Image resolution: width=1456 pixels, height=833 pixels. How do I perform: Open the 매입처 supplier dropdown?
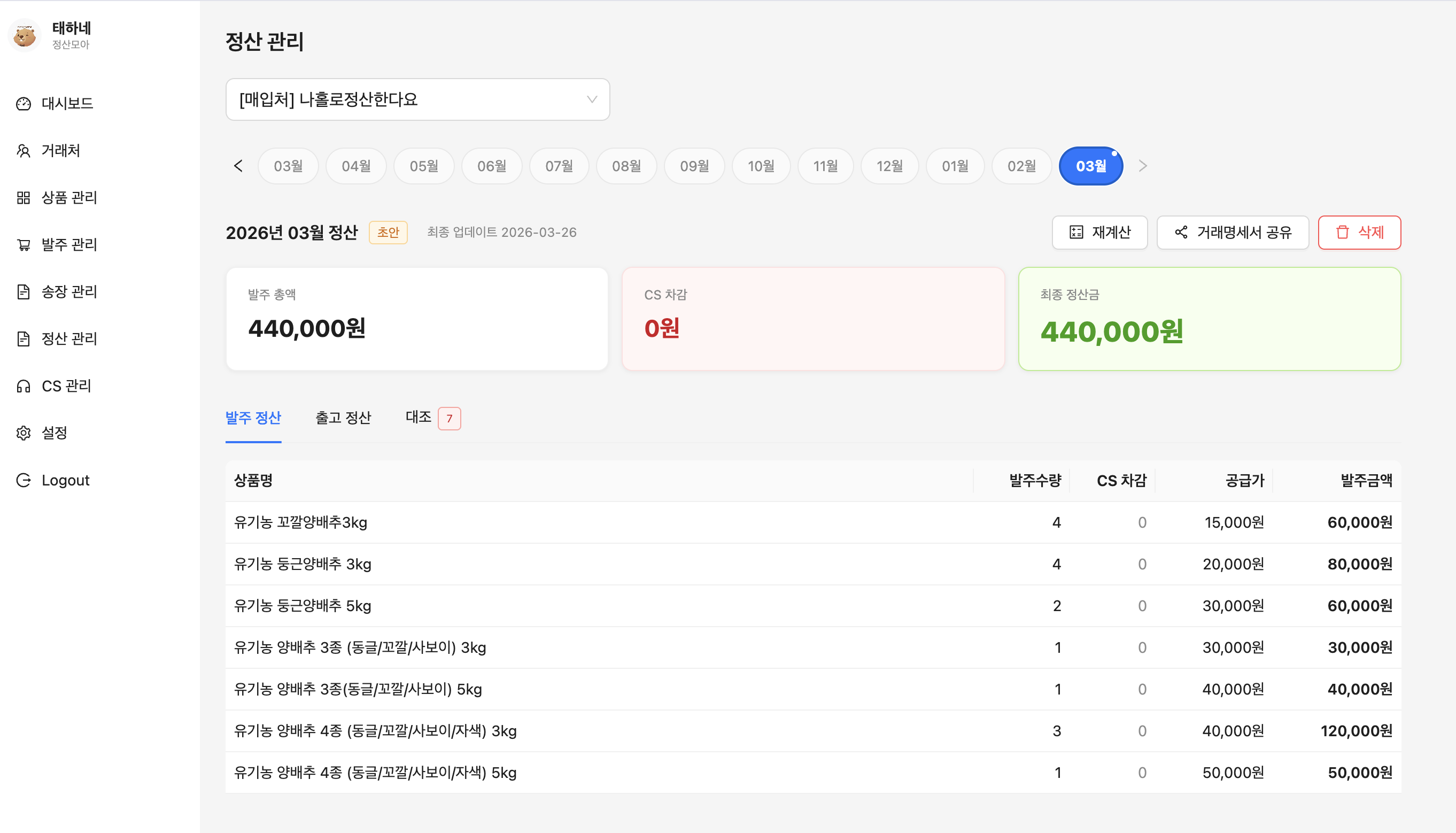417,99
